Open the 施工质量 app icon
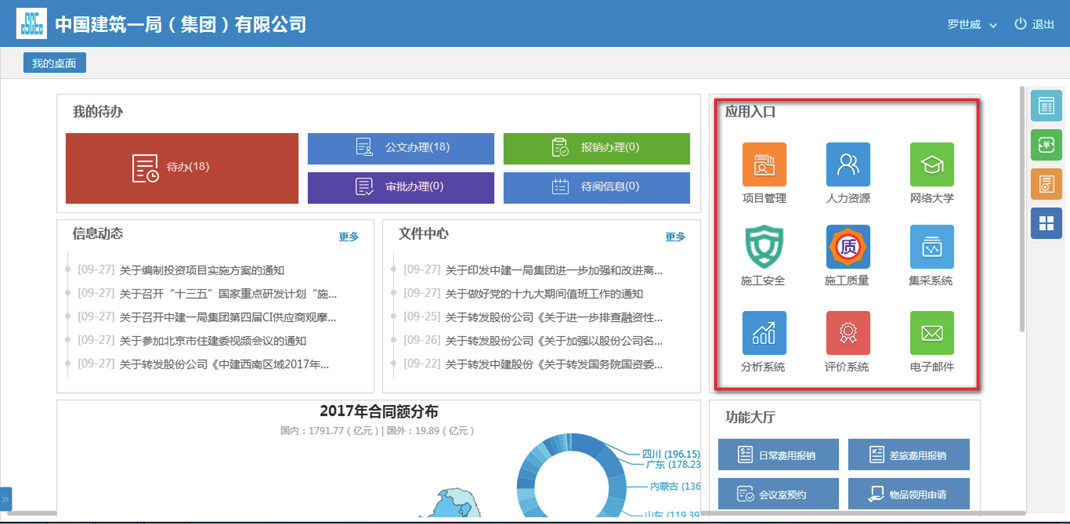1070x524 pixels. coord(847,248)
